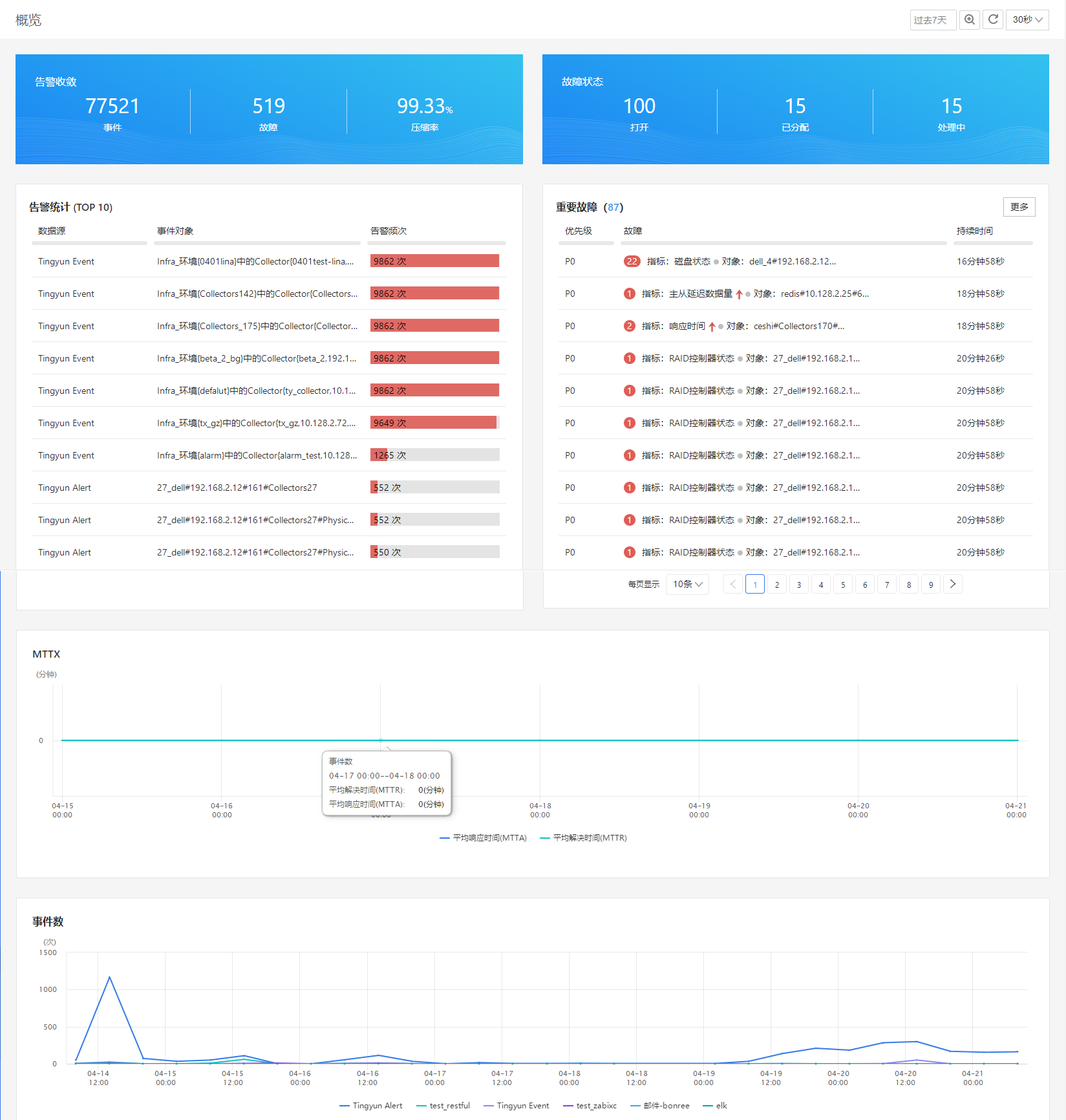
Task: Toggle Tingyun Alert legend in 事件数 chart
Action: (x=370, y=1106)
